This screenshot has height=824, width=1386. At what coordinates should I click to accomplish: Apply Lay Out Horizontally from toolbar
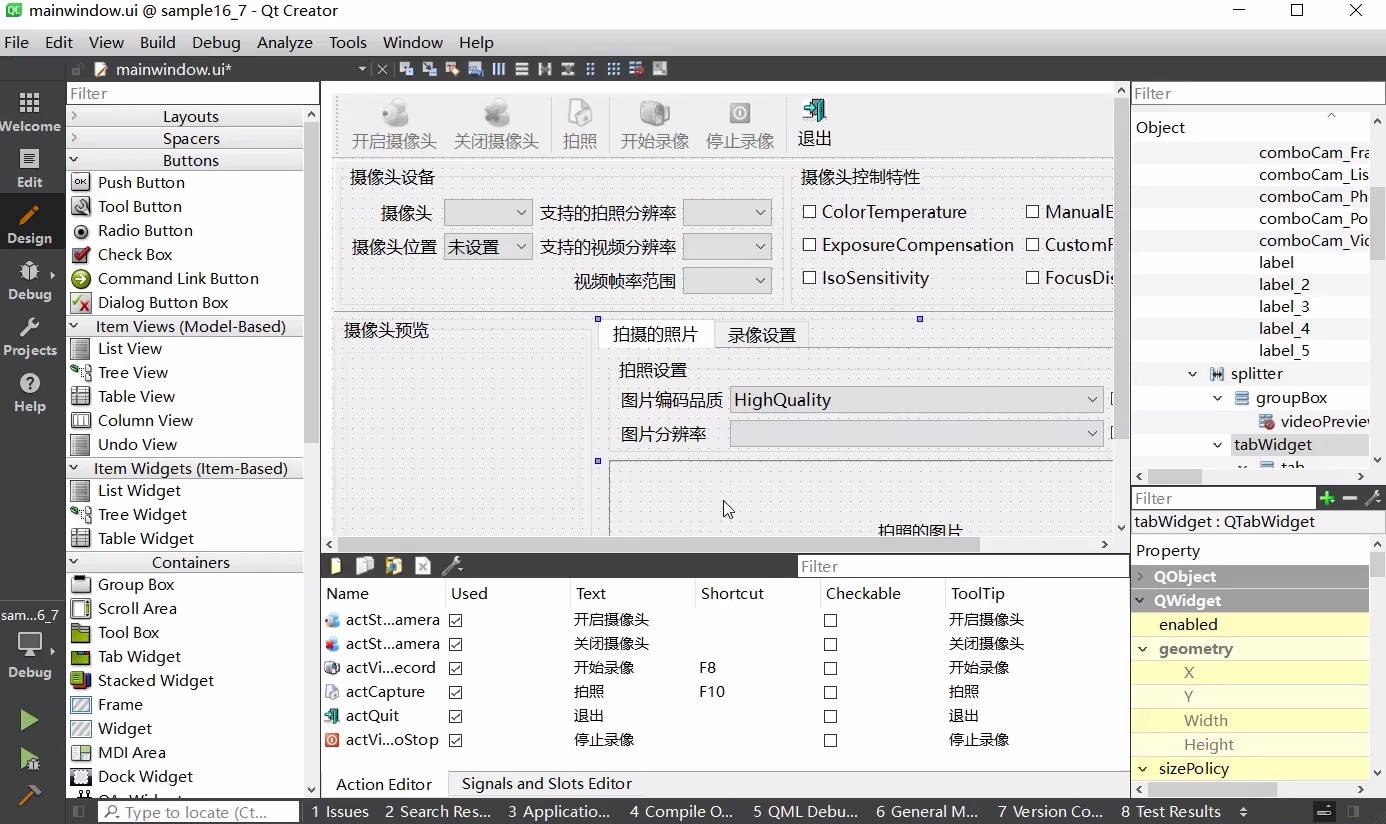click(x=498, y=69)
